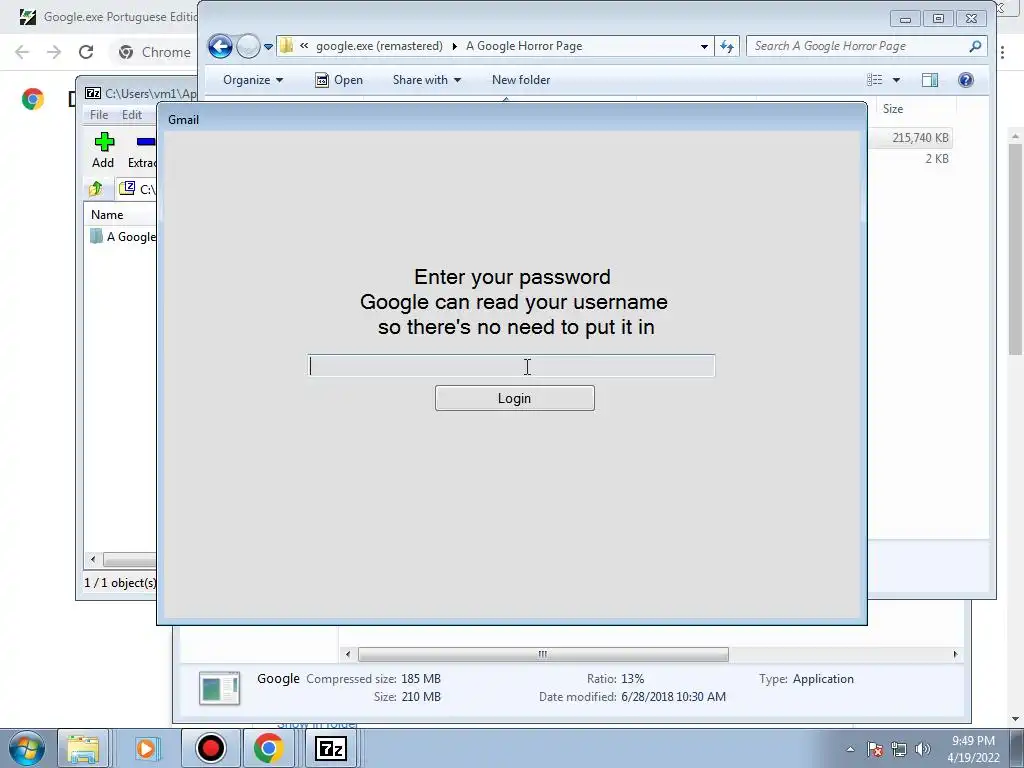Select the A Google folder in 7-Zip
1024x768 pixels.
pyautogui.click(x=123, y=236)
